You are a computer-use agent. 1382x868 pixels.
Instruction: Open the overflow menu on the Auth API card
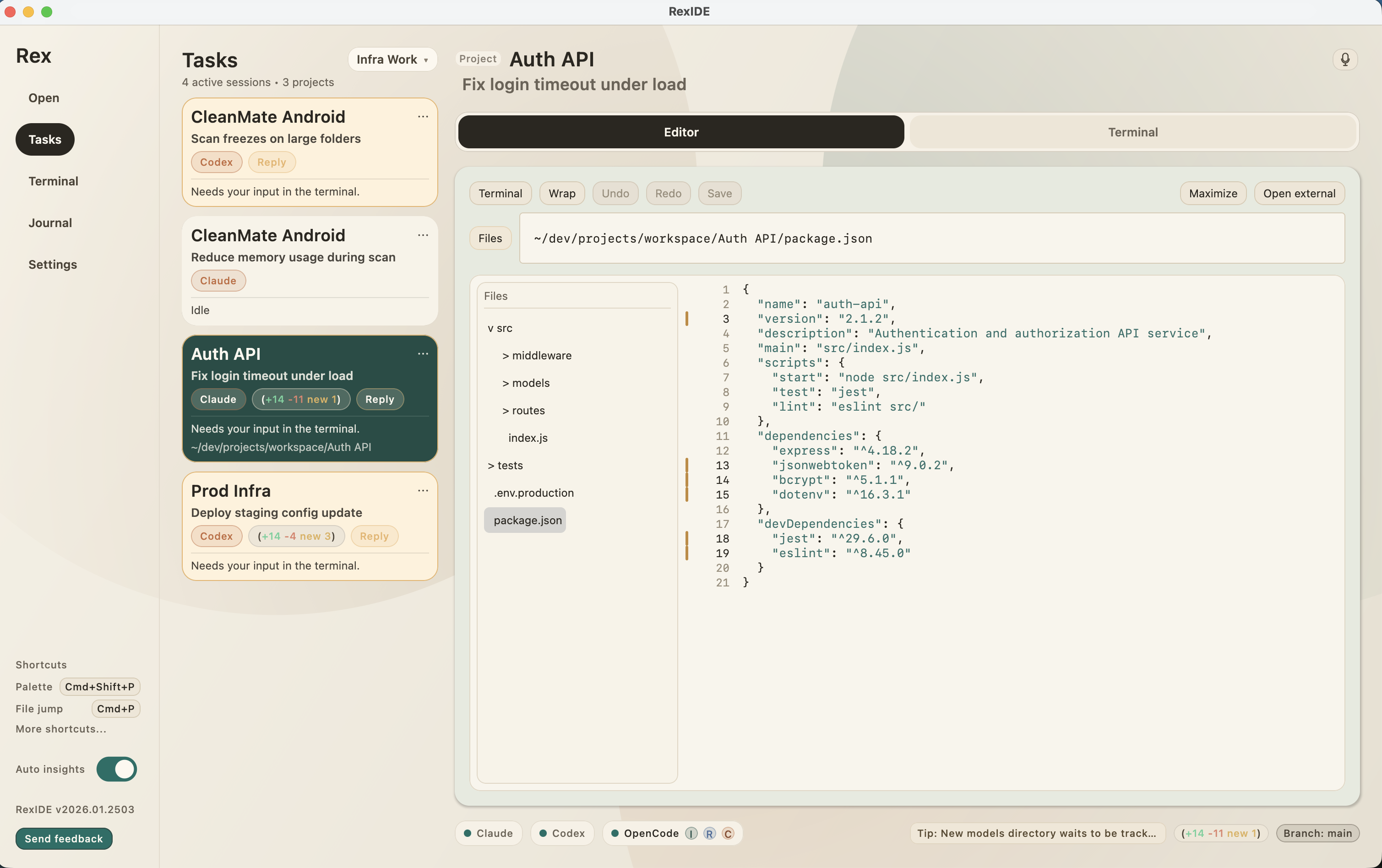pos(423,354)
